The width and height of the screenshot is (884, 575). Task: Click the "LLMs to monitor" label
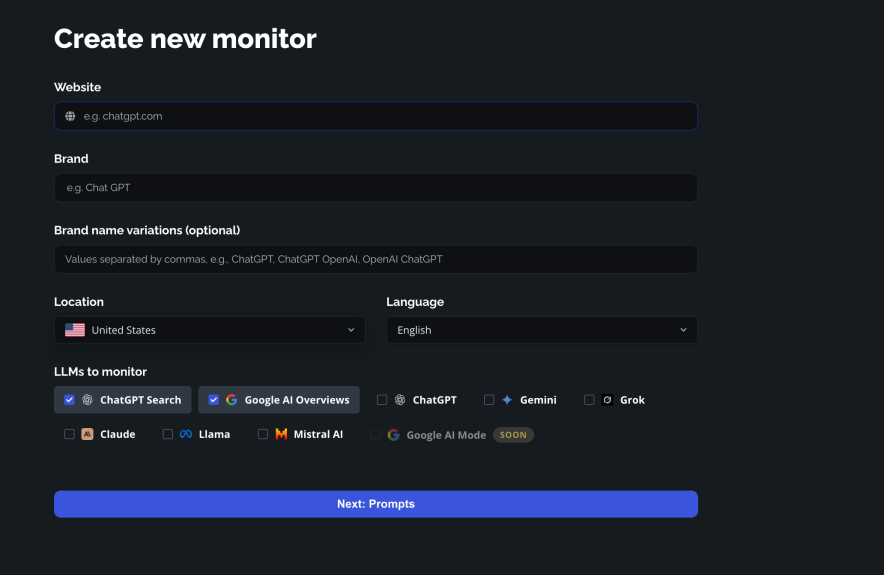tap(100, 371)
